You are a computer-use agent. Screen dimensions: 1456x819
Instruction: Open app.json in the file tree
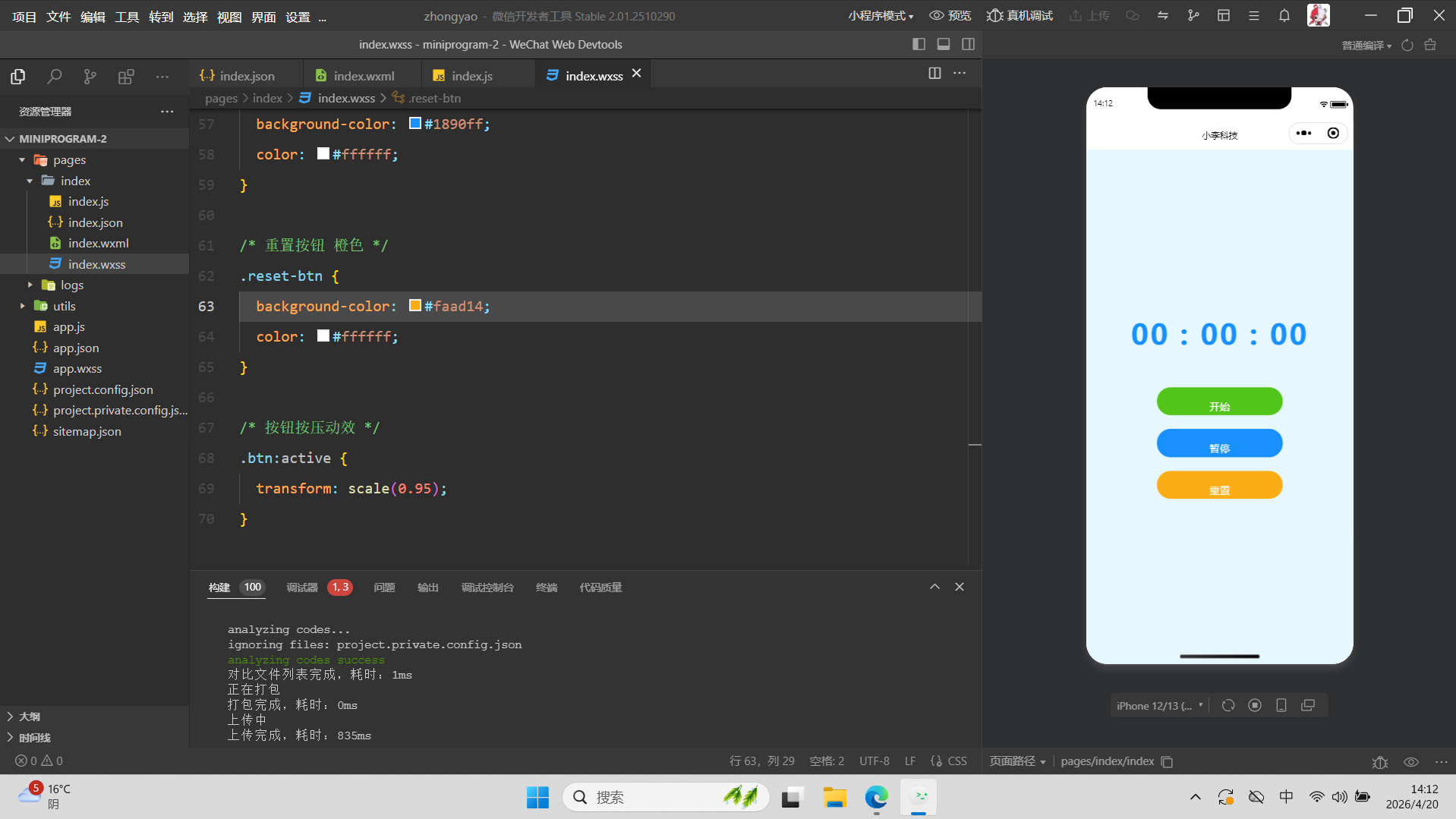76,348
